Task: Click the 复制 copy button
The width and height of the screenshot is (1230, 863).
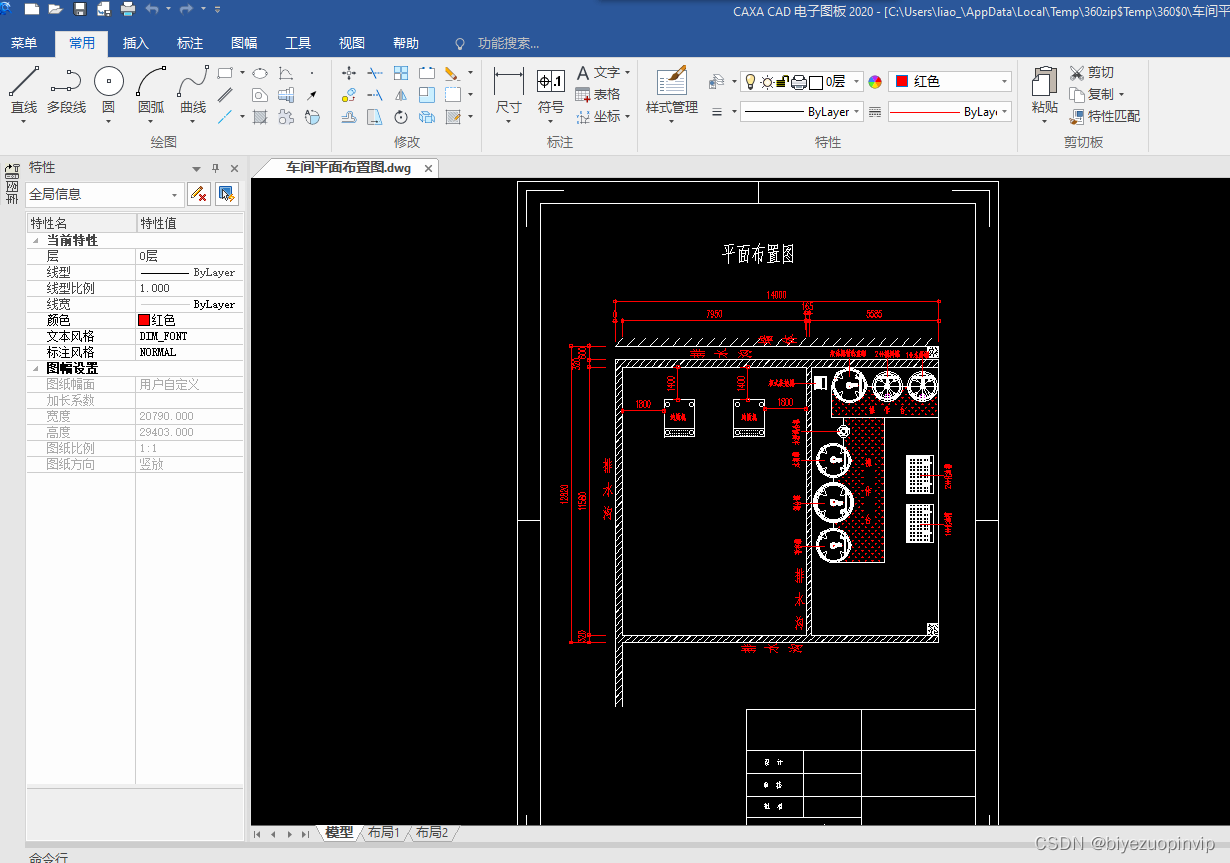Action: click(1092, 95)
